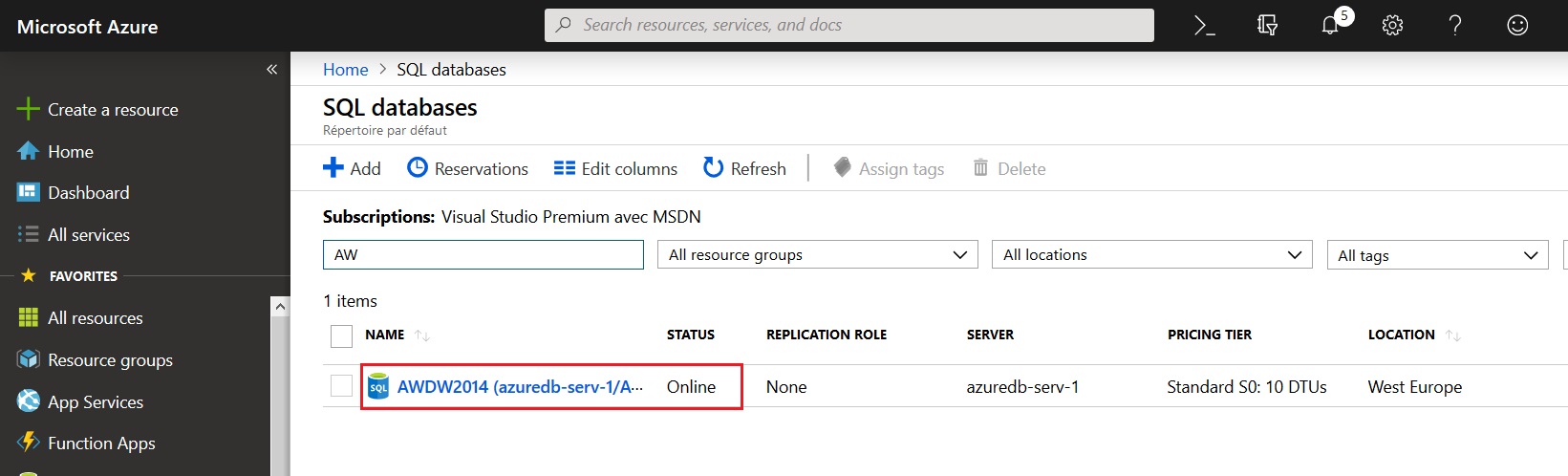
Task: Open settings gear in top bar
Action: [1392, 26]
